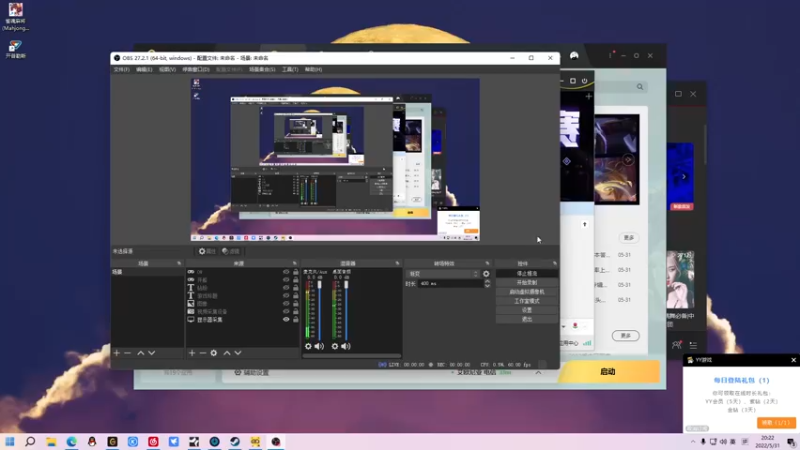Screen dimensions: 800x450
Task: Toggle visibility of the image source
Action: (286, 304)
